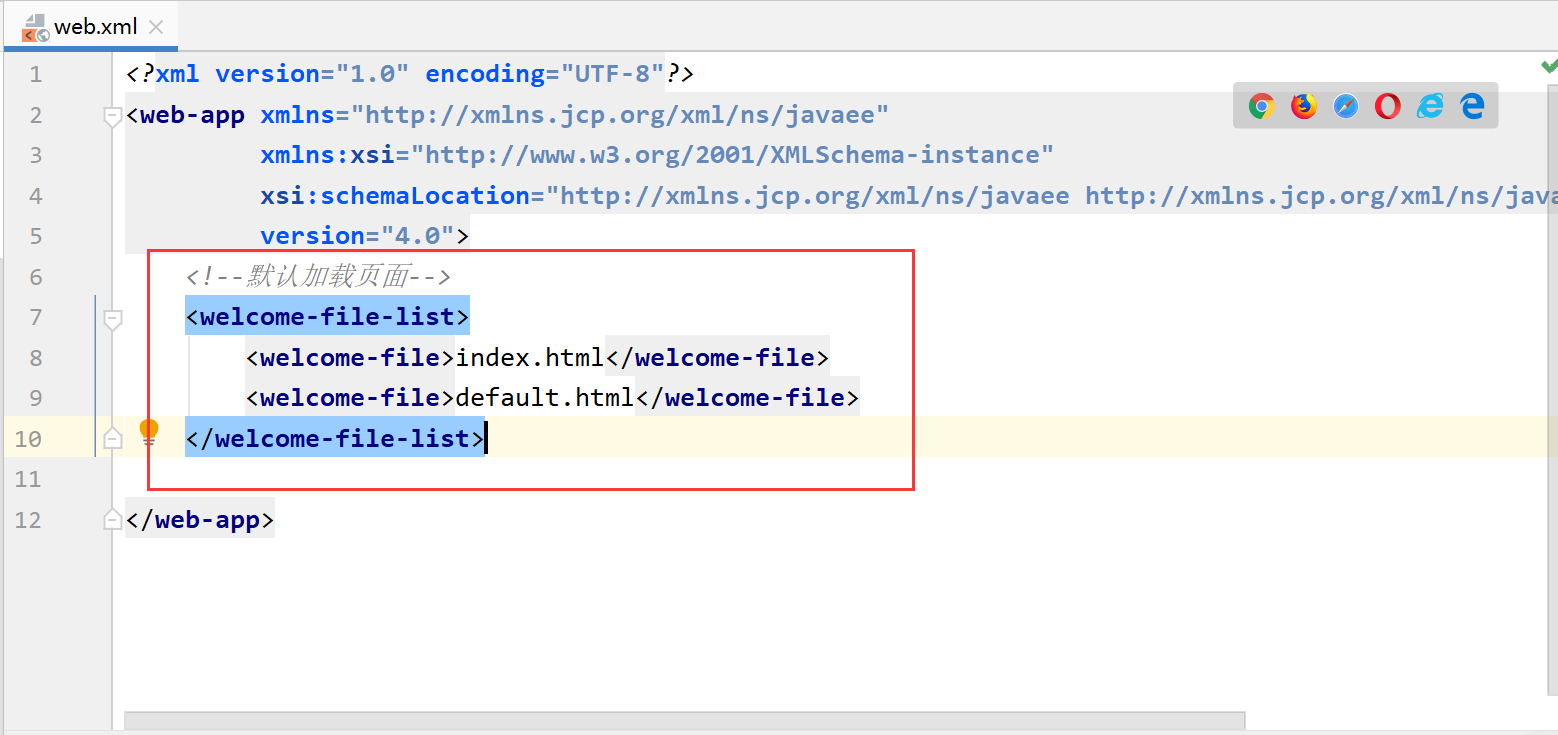Image resolution: width=1558 pixels, height=735 pixels.
Task: Open web.xml preview in Safari
Action: coord(1346,106)
